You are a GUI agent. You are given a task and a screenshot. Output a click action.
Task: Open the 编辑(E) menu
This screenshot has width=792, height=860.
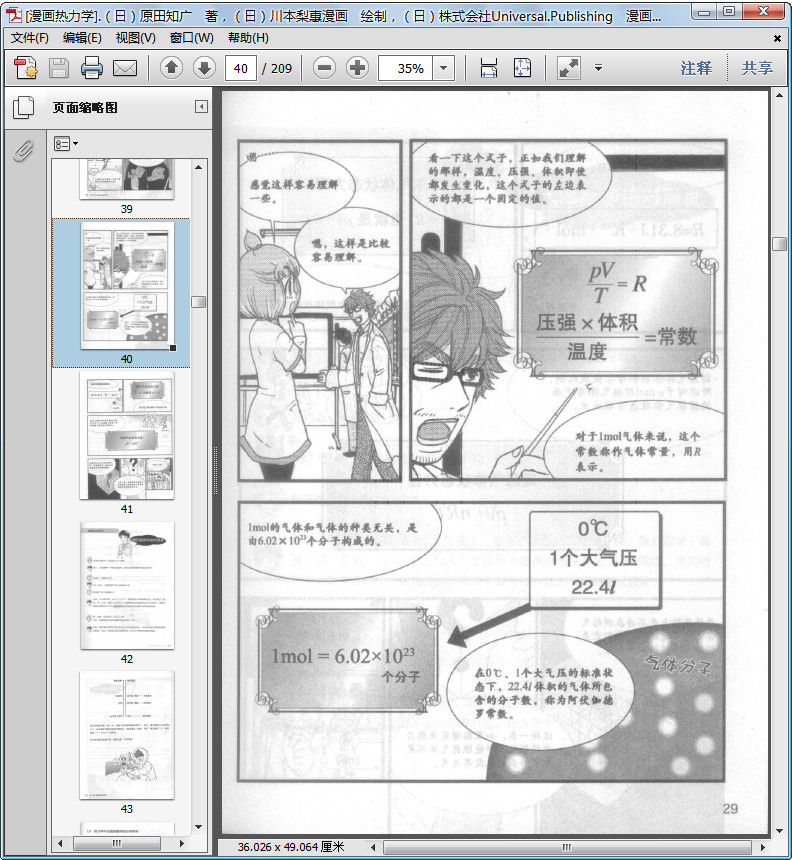point(82,38)
